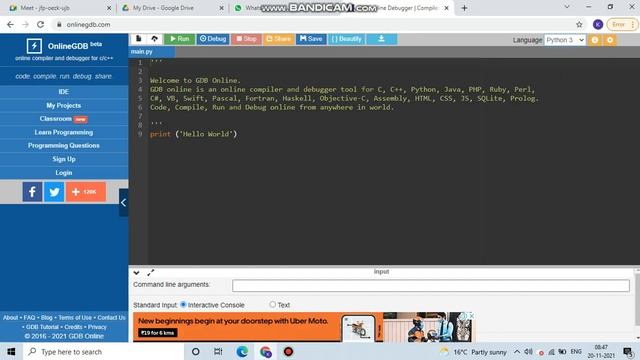Close the Uber Moto advertisement

pos(471,316)
